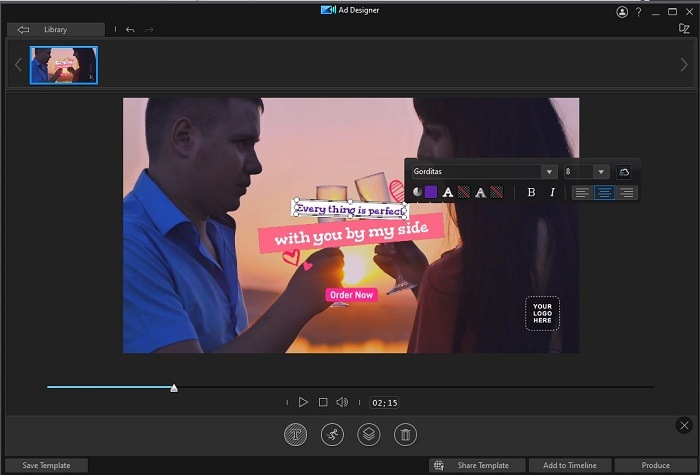Image resolution: width=700 pixels, height=475 pixels.
Task: Select the ad scene thumbnail
Action: (x=64, y=65)
